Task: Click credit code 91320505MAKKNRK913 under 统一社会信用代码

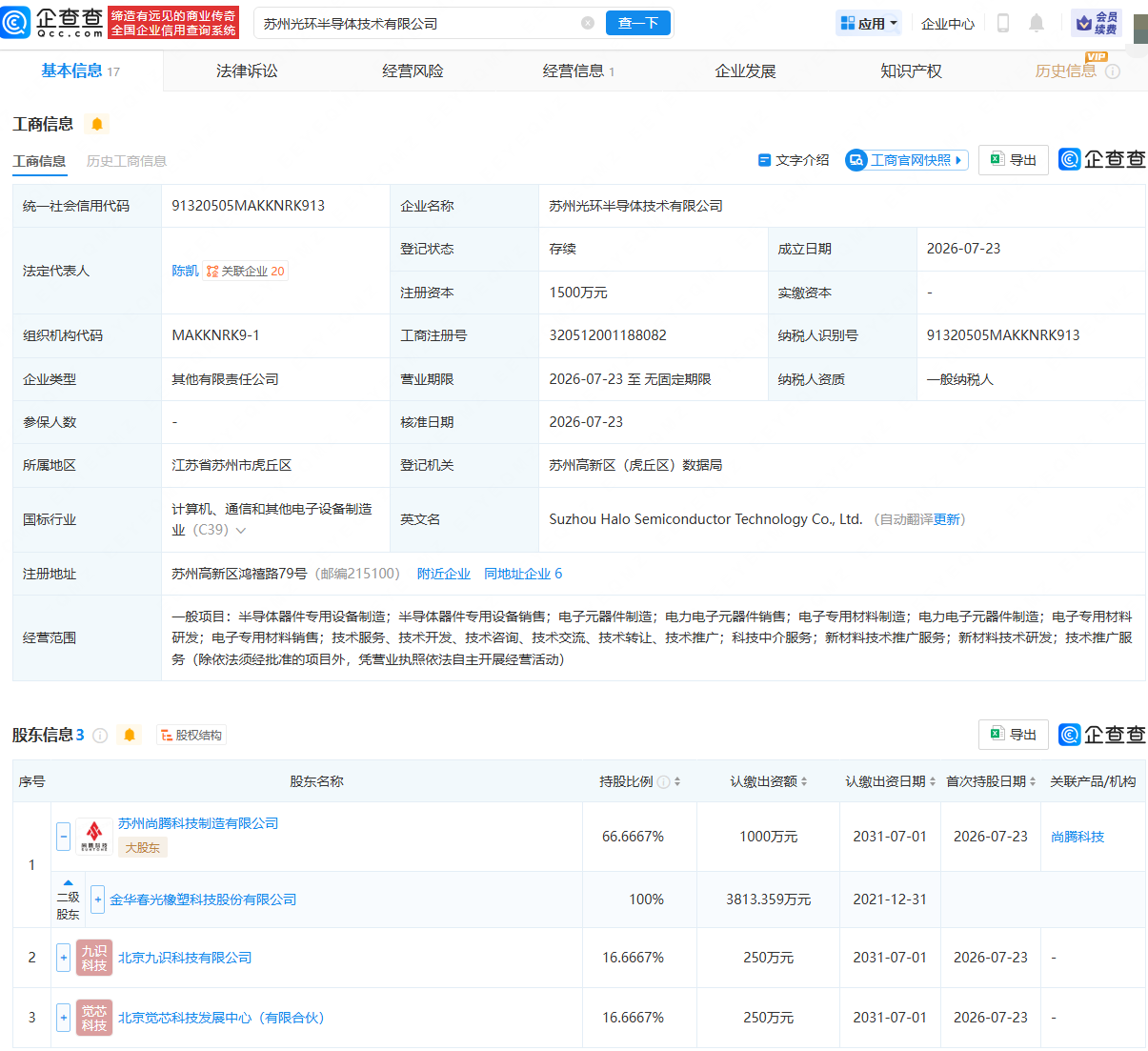Action: 249,206
